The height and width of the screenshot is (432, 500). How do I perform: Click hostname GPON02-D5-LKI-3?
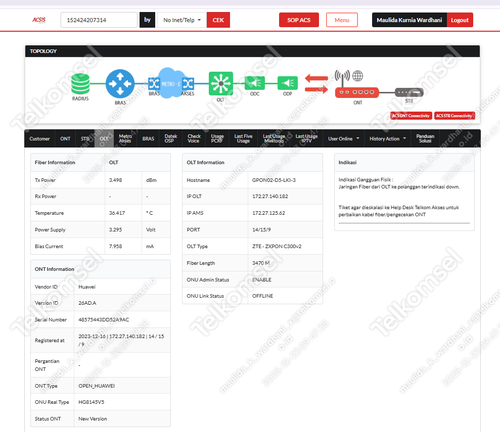click(x=274, y=180)
